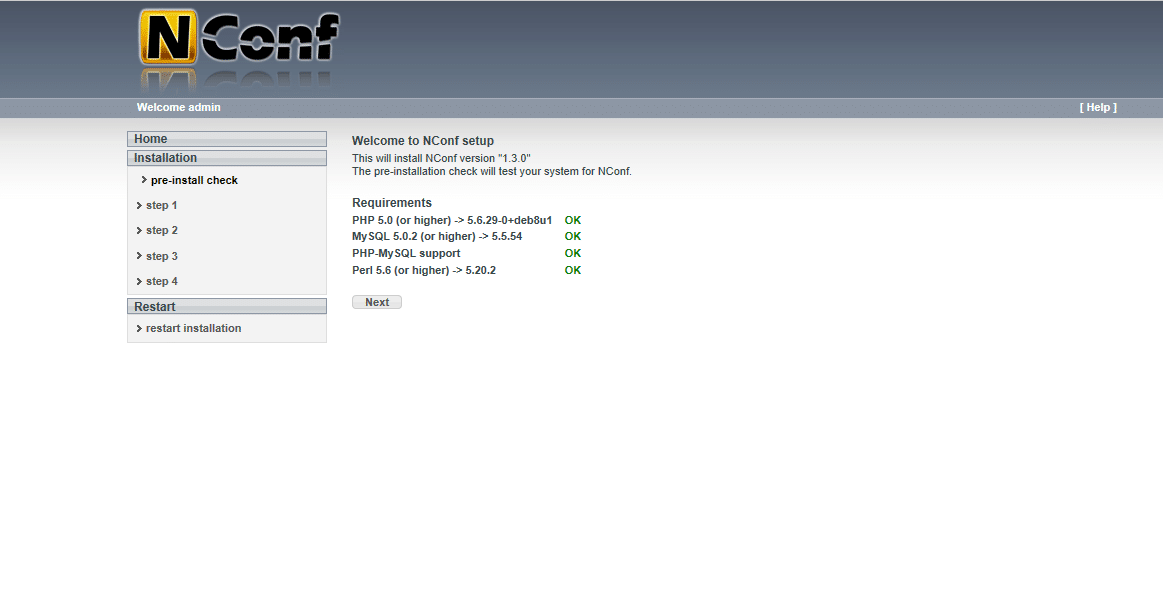The height and width of the screenshot is (599, 1163).
Task: Go to installation step 3
Action: pos(162,256)
